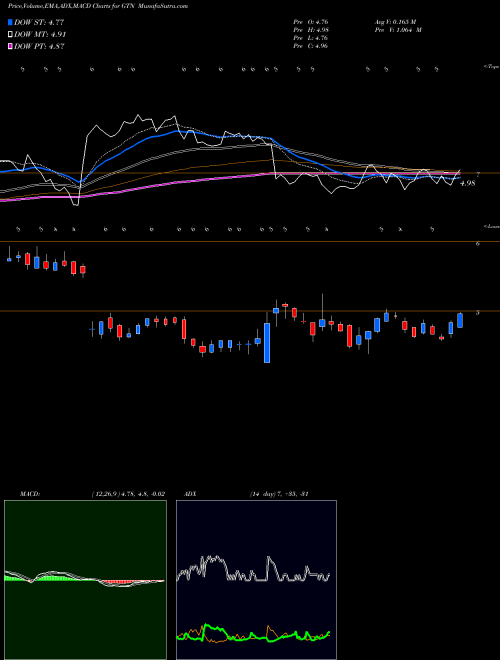This screenshot has width=500, height=660.
Task: Select the 'DOW PT: 4.87' legend text
Action: click(x=39, y=47)
